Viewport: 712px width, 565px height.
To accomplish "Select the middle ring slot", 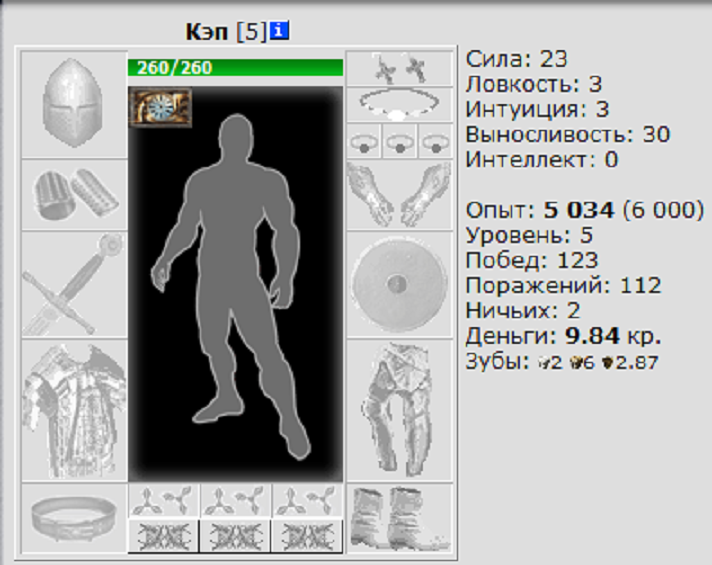I will [x=399, y=142].
